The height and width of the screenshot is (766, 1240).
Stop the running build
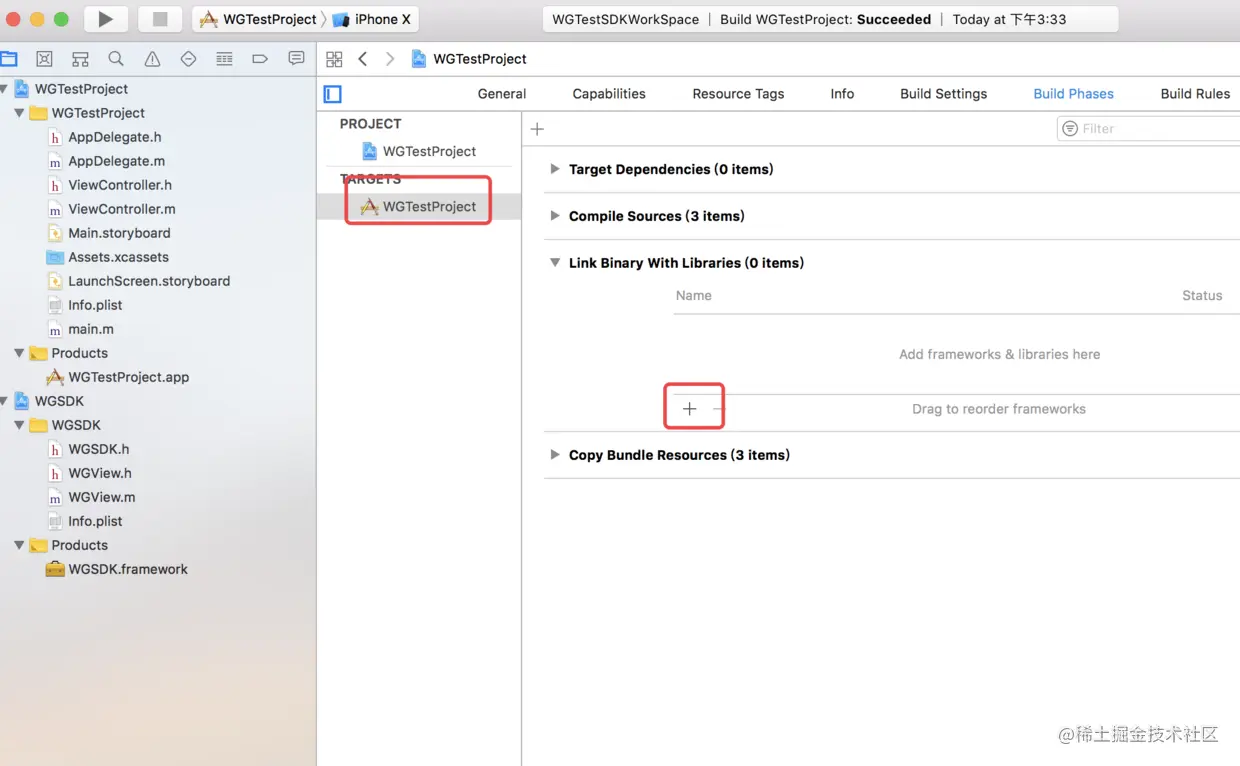point(160,19)
